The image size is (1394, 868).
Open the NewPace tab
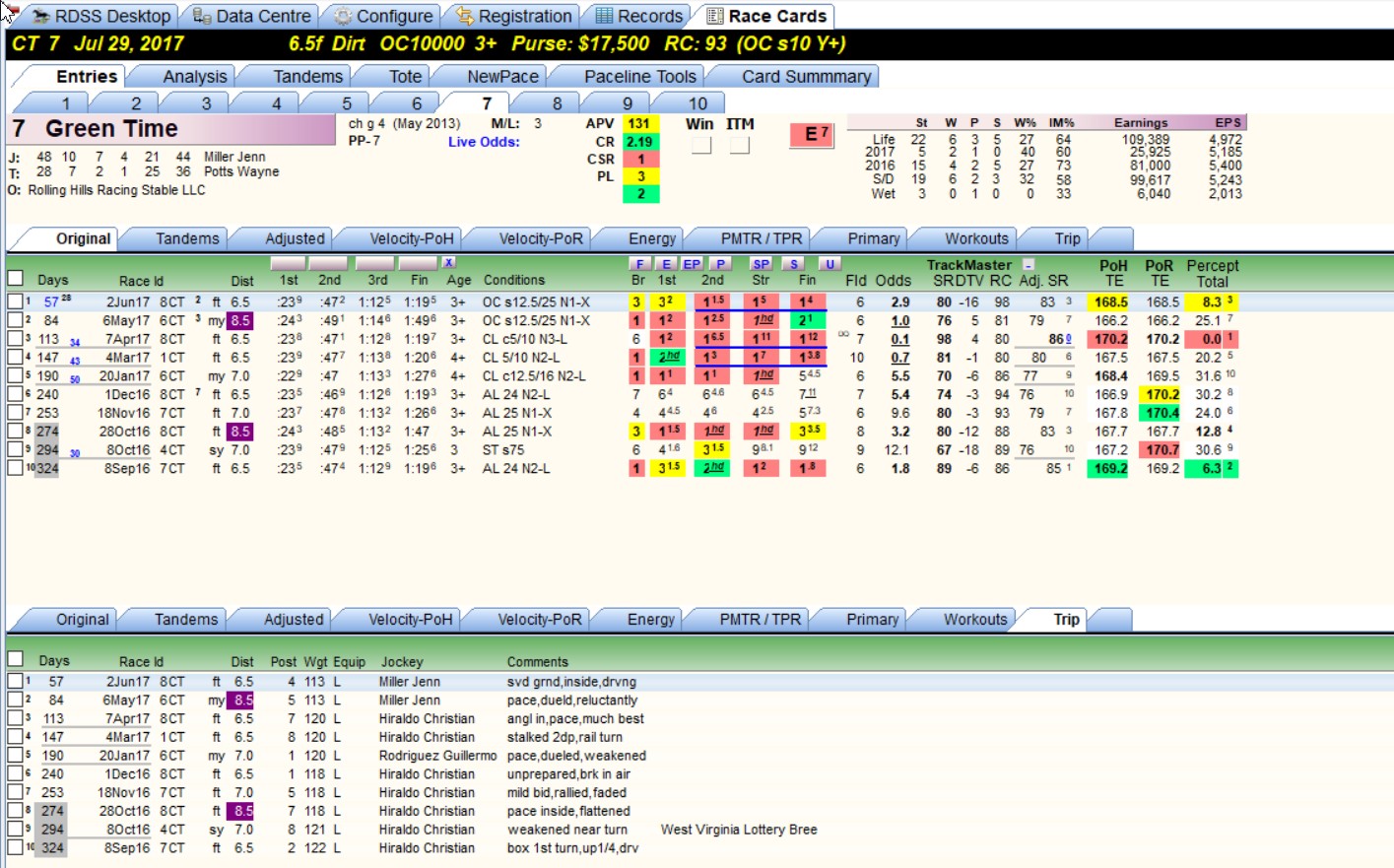[502, 77]
